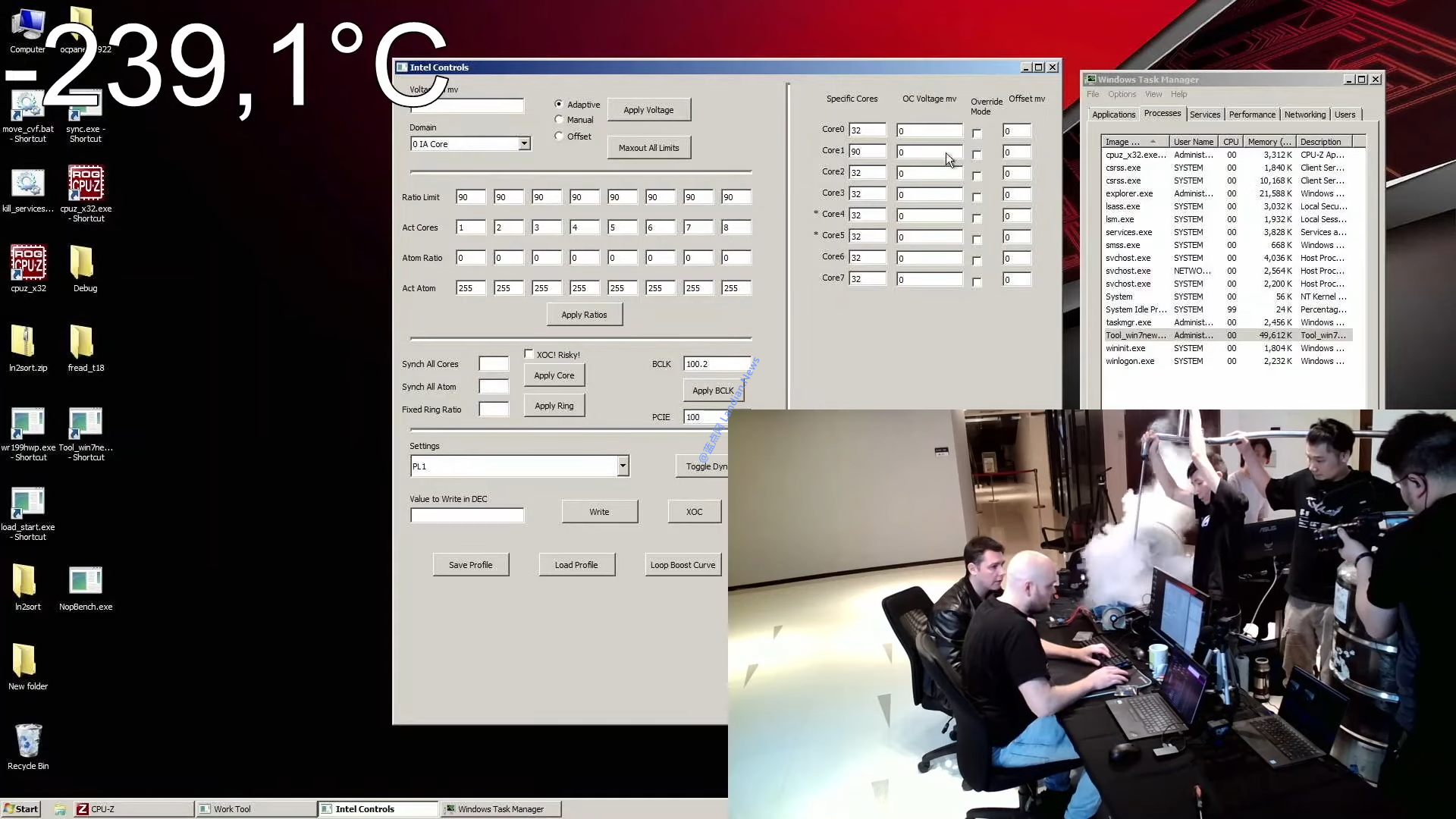Switch to Windows Task Manager taskbar item
Viewport: 1456px width, 819px height.
point(500,809)
